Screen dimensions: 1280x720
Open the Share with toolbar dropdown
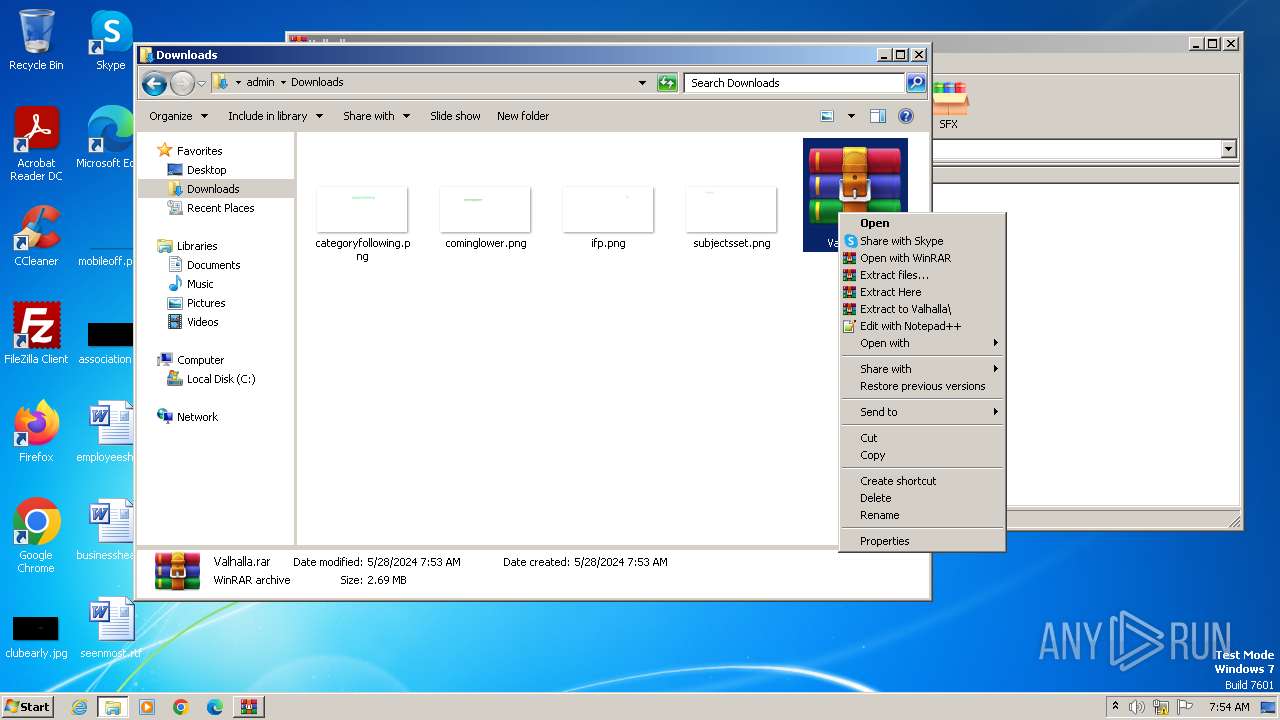(376, 116)
